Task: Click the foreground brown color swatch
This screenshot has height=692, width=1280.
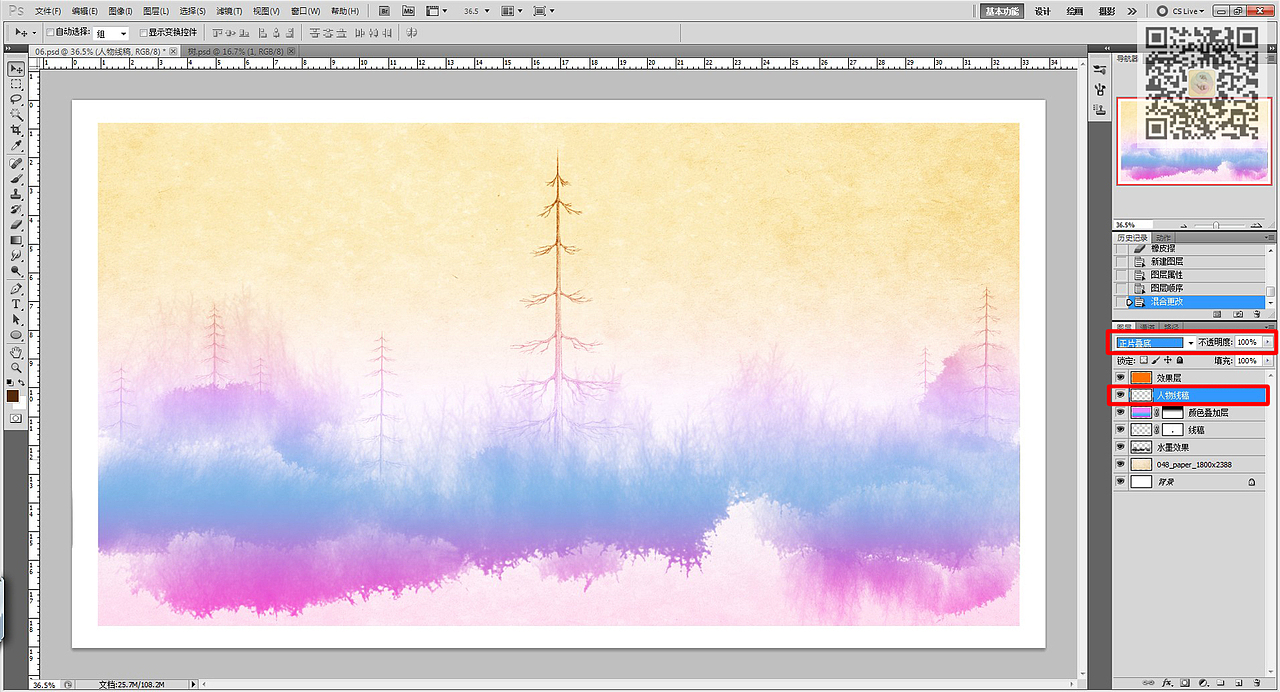Action: point(13,397)
